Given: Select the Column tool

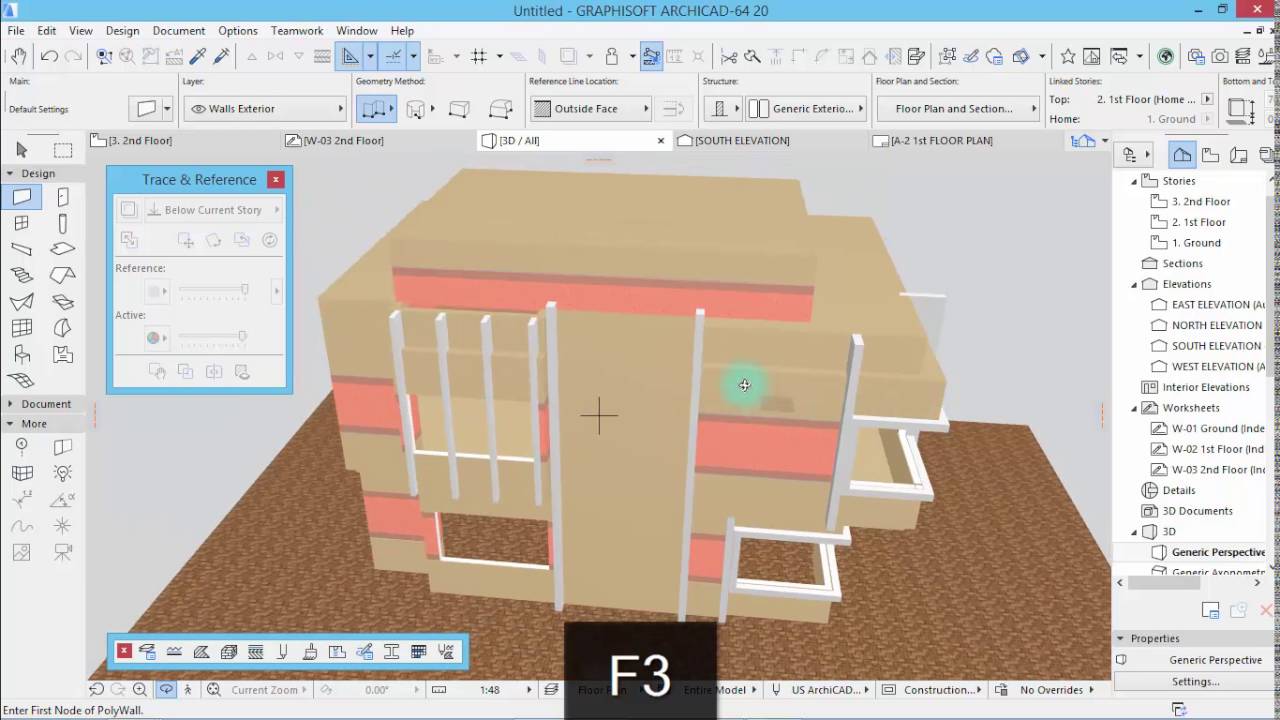Looking at the screenshot, I should click(x=63, y=223).
